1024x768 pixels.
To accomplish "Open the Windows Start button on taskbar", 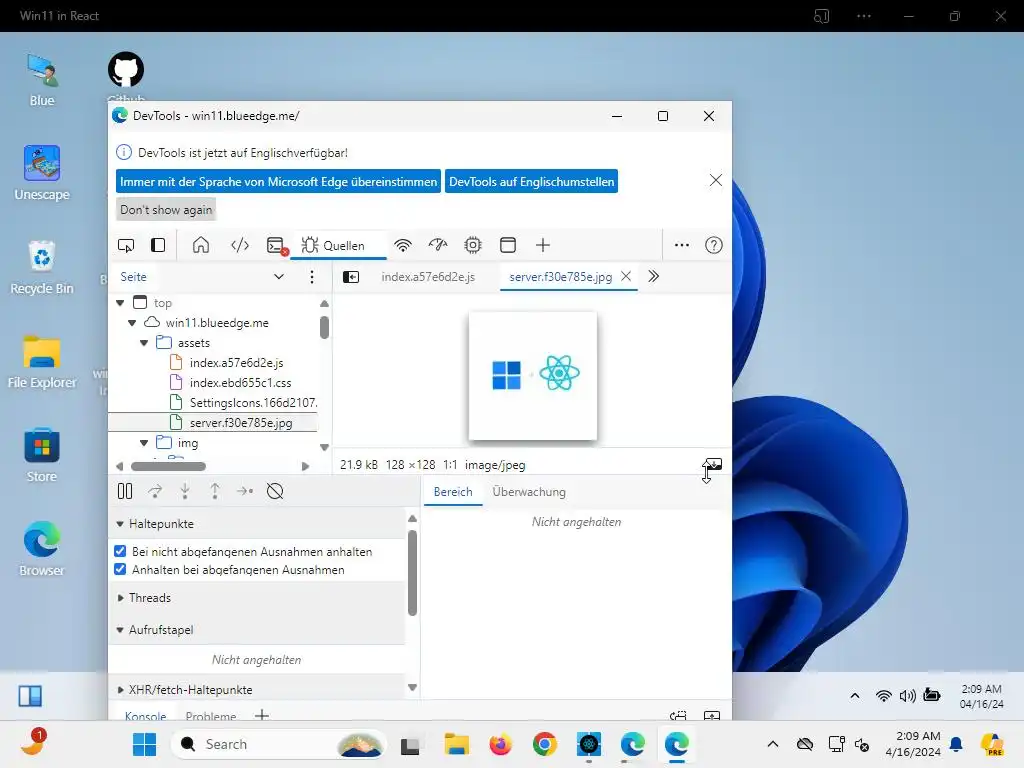I will point(144,744).
